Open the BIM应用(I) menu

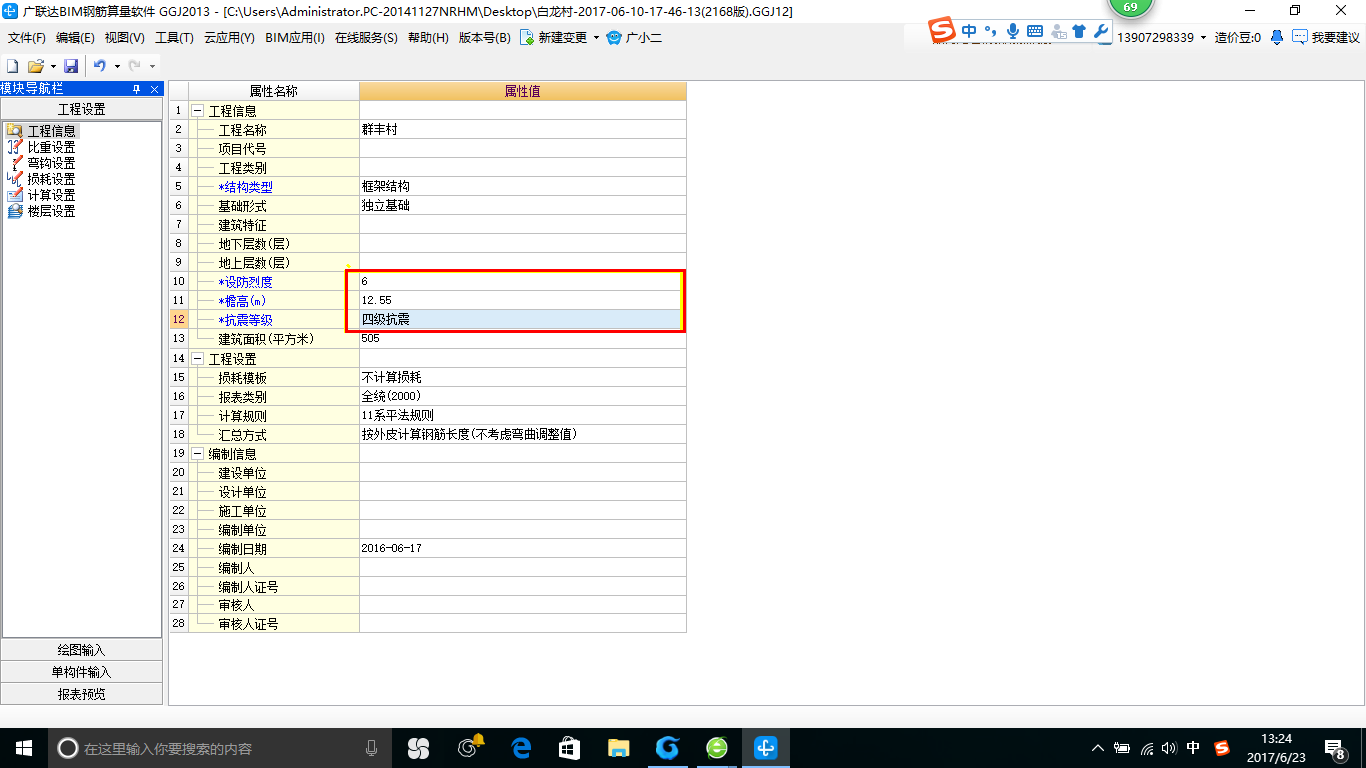[295, 37]
